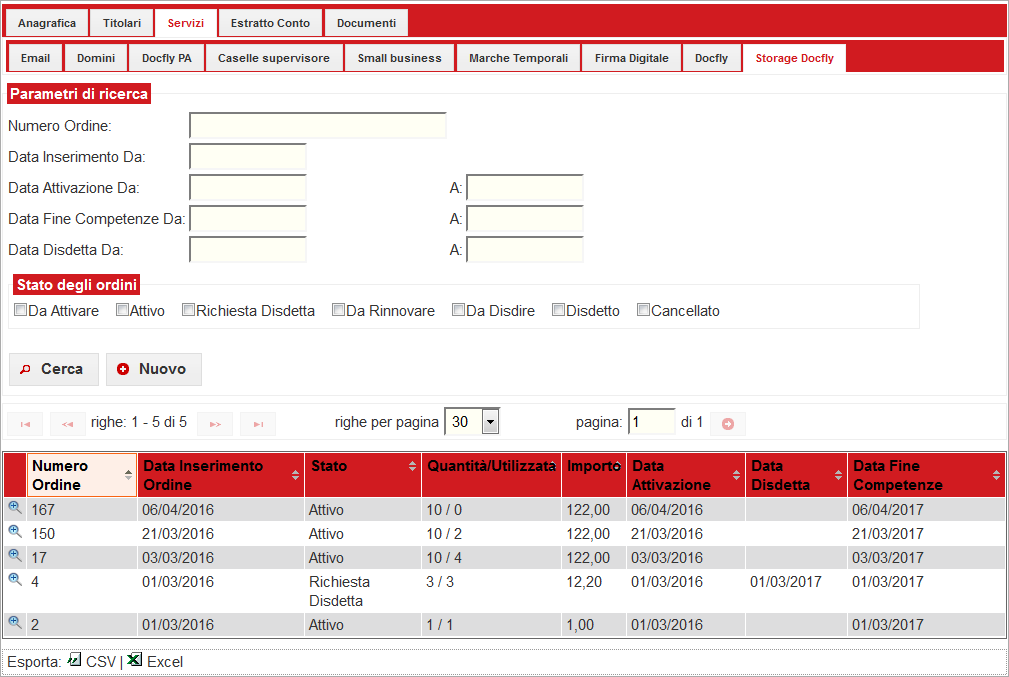Click the Data Fine Competenze A field
The height and width of the screenshot is (677, 1009).
point(524,218)
